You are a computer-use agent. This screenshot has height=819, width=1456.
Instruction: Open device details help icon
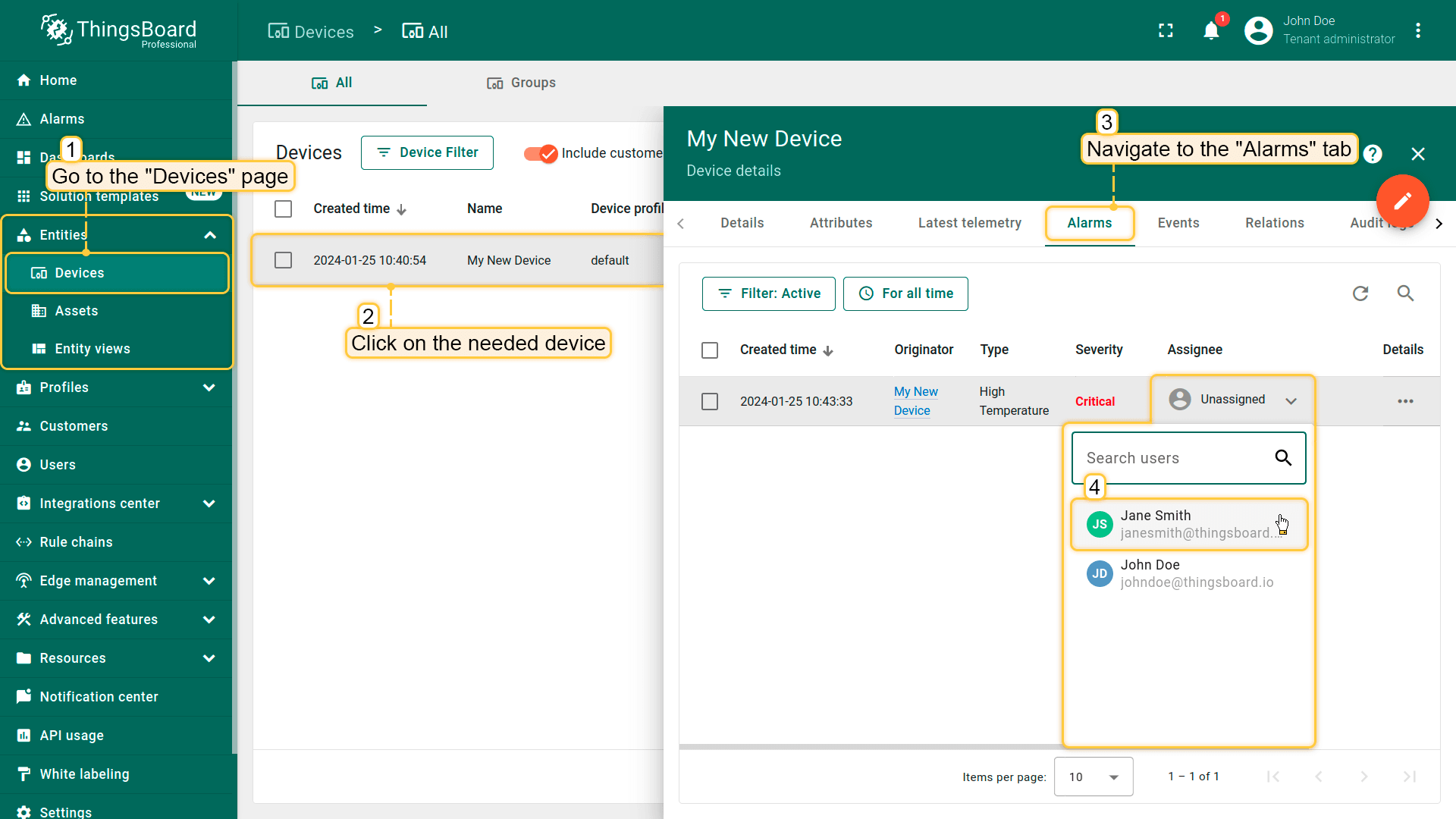point(1372,154)
